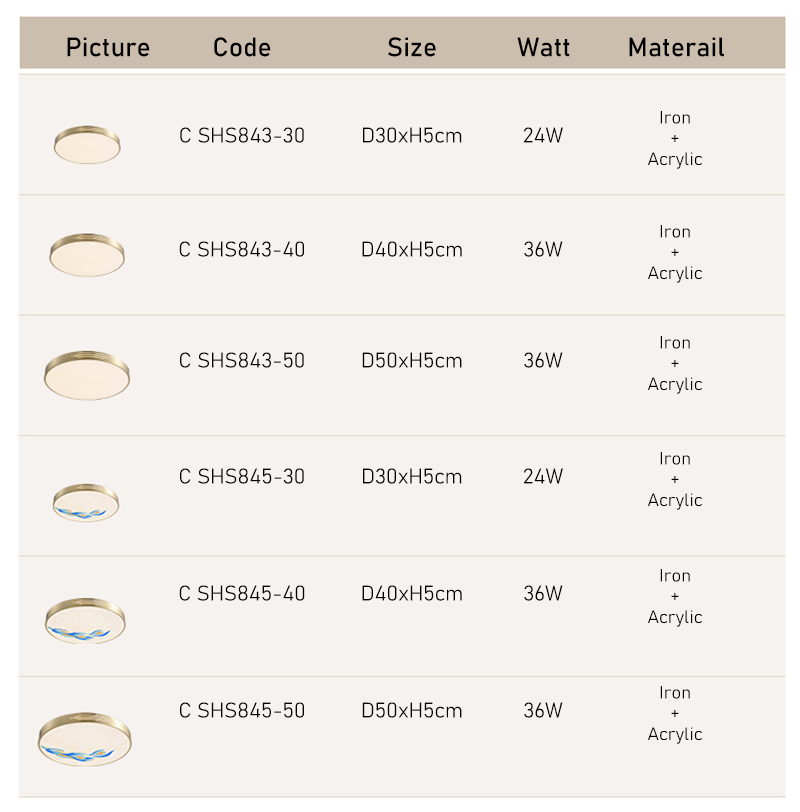The width and height of the screenshot is (800, 812).
Task: Click the D50xH5cm size for C SHS845-50
Action: coord(412,710)
